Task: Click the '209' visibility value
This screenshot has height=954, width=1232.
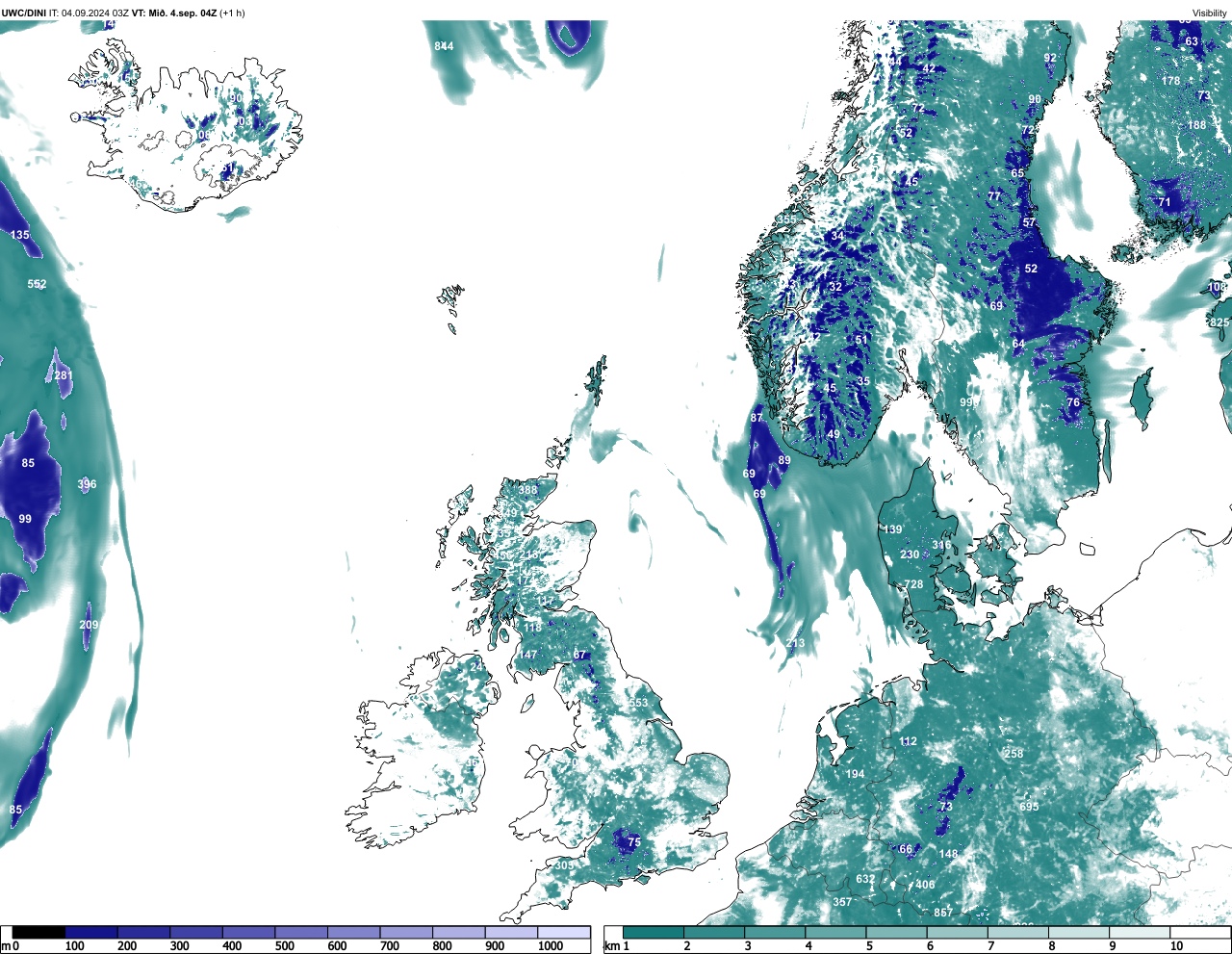Action: (89, 625)
